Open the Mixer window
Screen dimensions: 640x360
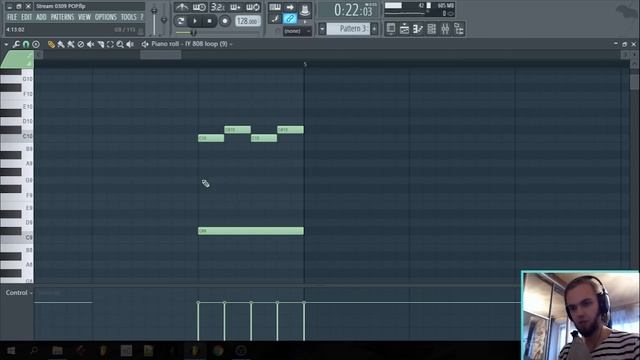coord(445,29)
